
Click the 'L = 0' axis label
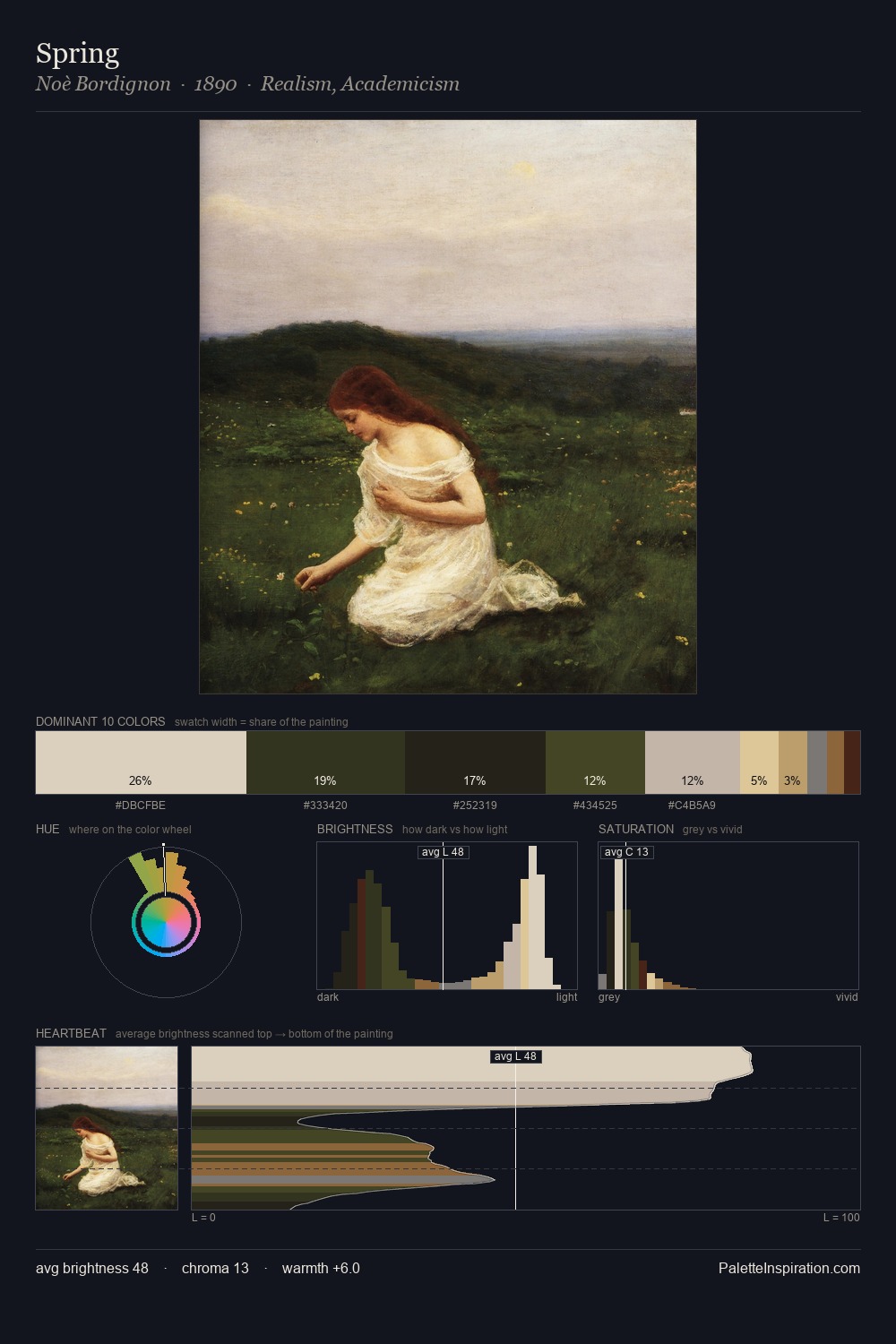pos(203,1218)
